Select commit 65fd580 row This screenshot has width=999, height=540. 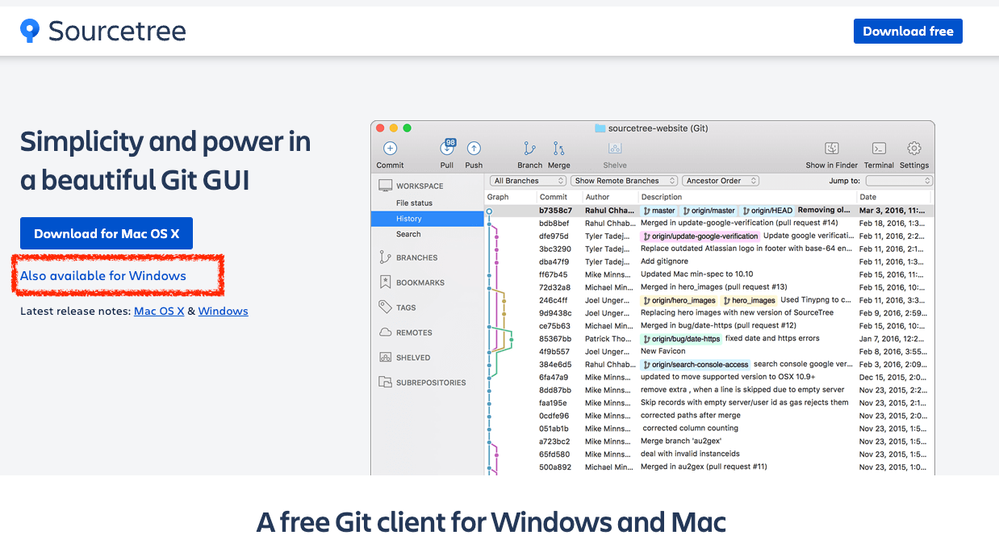pyautogui.click(x=709, y=454)
